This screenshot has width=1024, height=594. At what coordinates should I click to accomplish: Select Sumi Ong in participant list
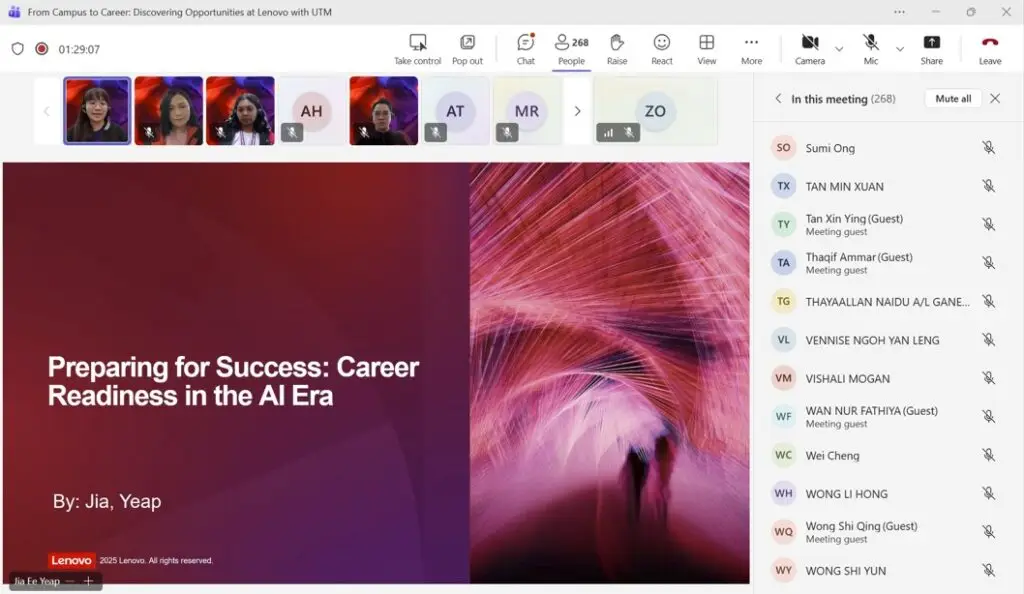(x=830, y=148)
